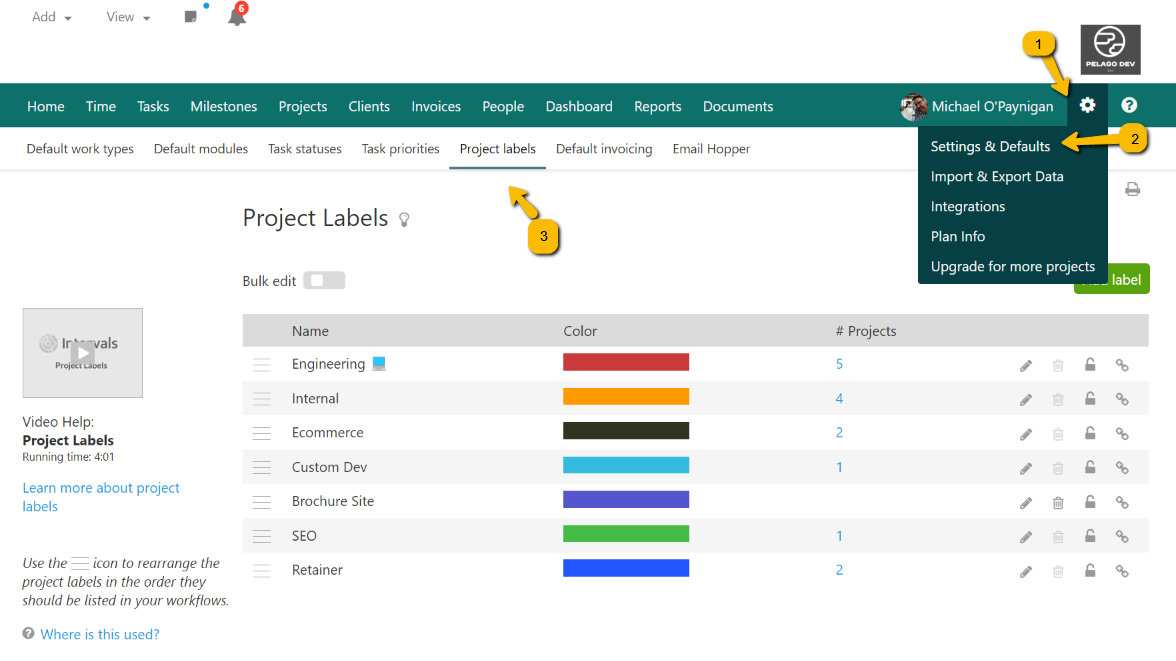This screenshot has height=661, width=1176.
Task: Open the sticky note icon
Action: pos(191,17)
